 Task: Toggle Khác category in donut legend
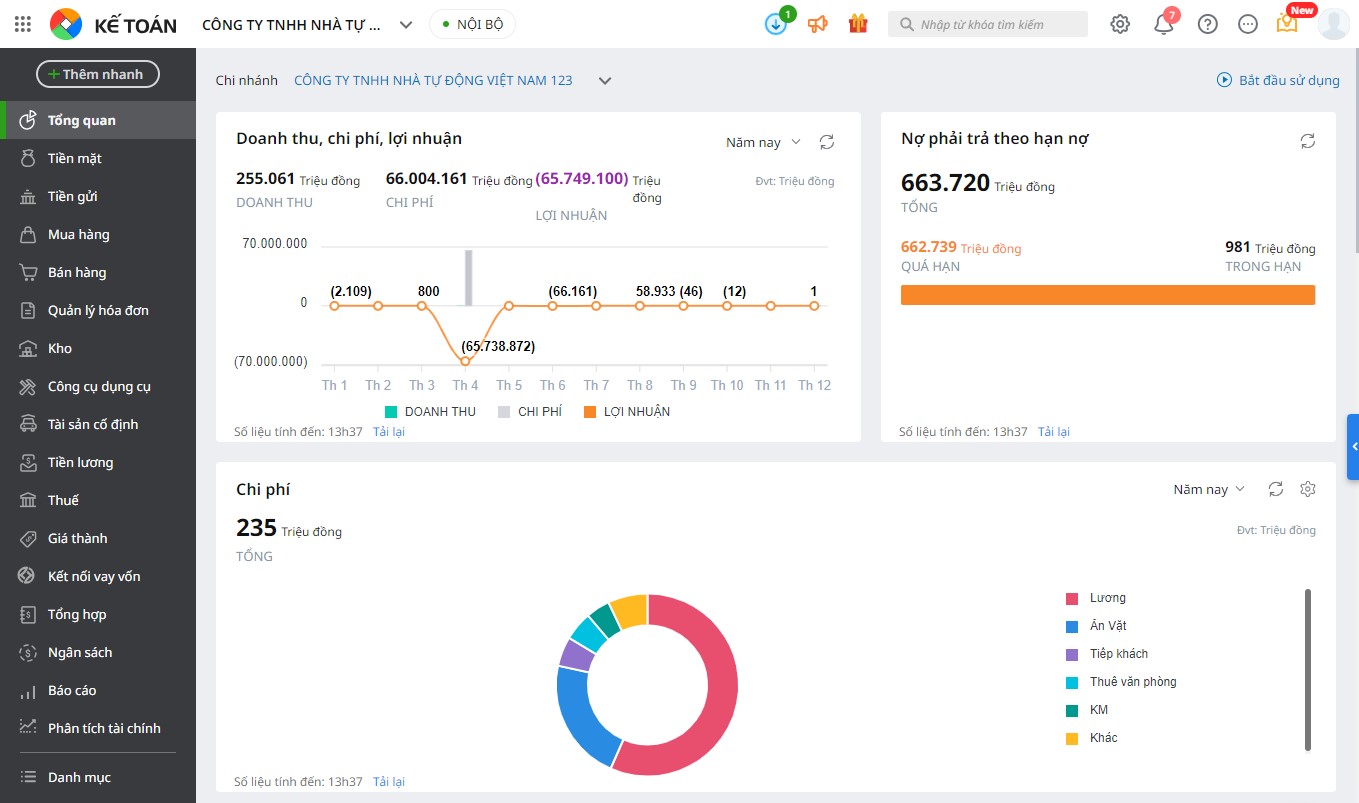point(1092,738)
